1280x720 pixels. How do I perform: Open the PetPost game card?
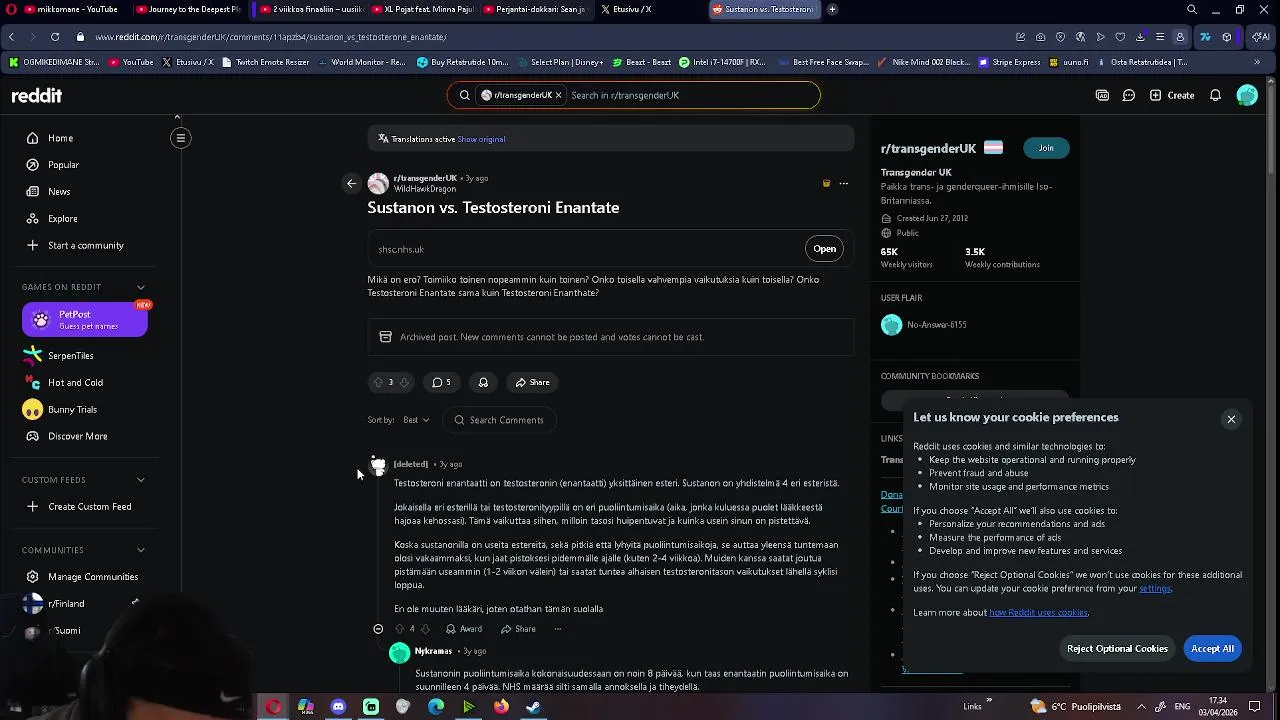(x=85, y=320)
